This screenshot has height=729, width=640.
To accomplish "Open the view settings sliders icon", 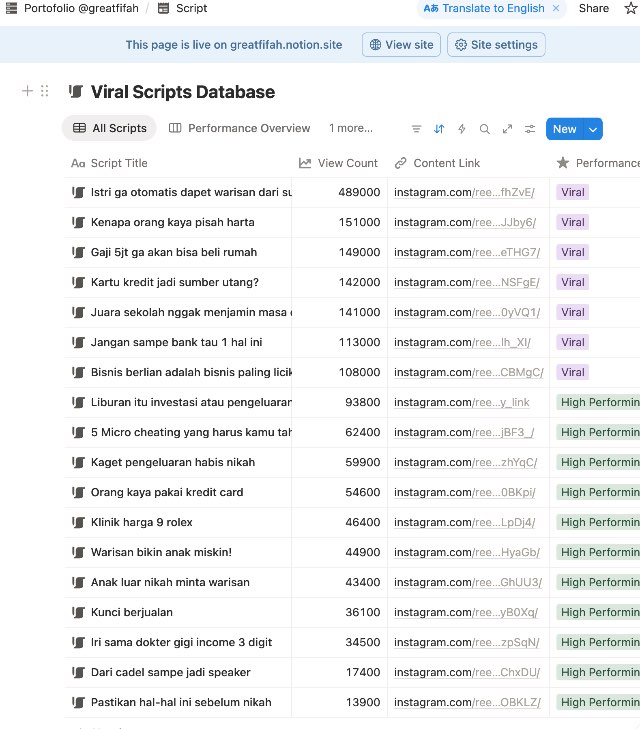I will pos(530,129).
